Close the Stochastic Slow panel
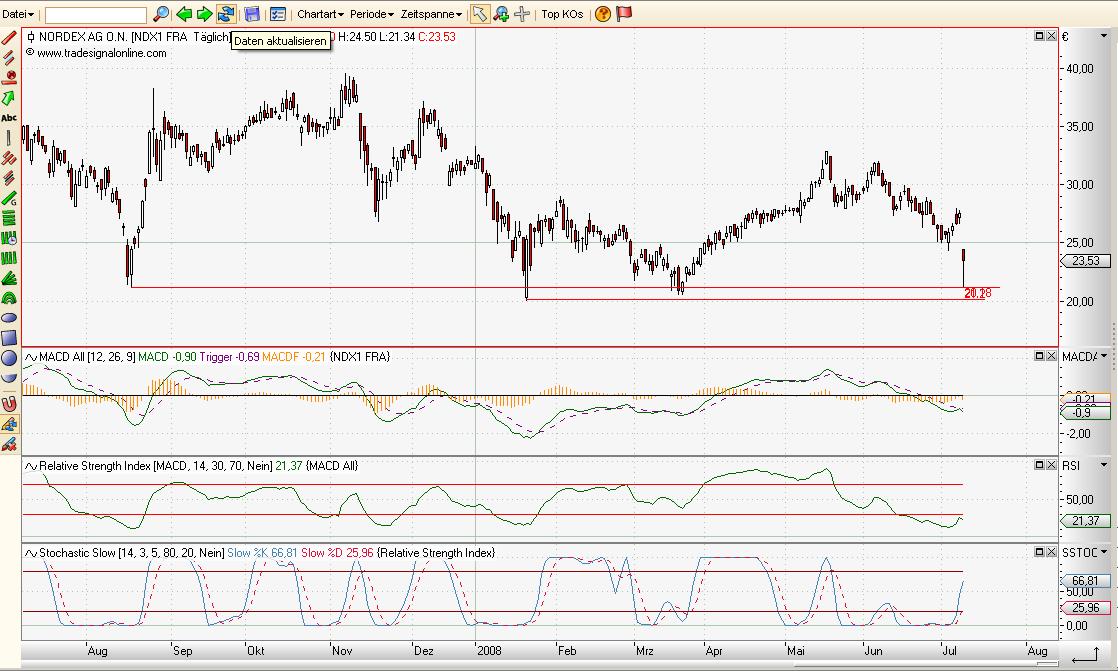 coord(1051,552)
